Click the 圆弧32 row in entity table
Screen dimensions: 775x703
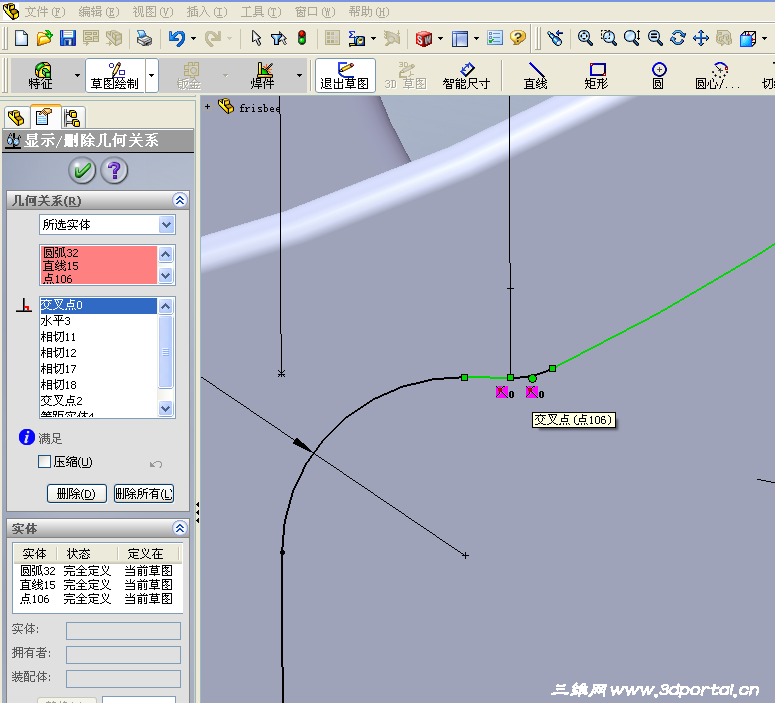(x=97, y=571)
